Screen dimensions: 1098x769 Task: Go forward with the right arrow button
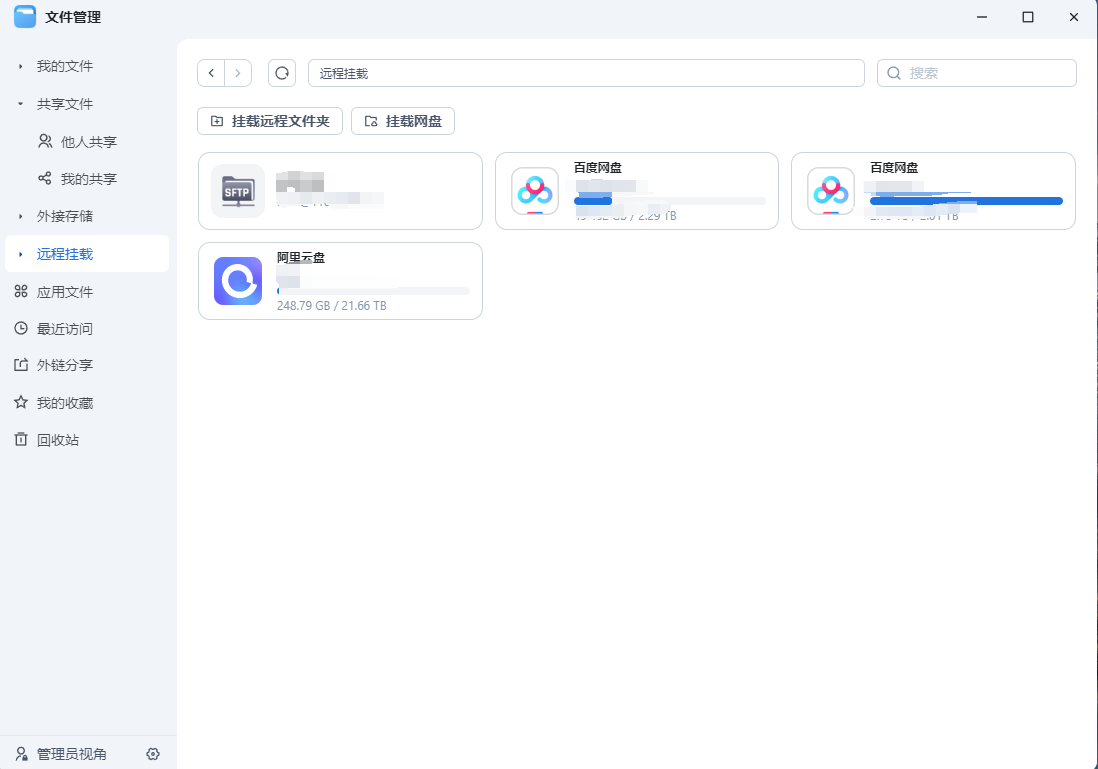point(238,73)
